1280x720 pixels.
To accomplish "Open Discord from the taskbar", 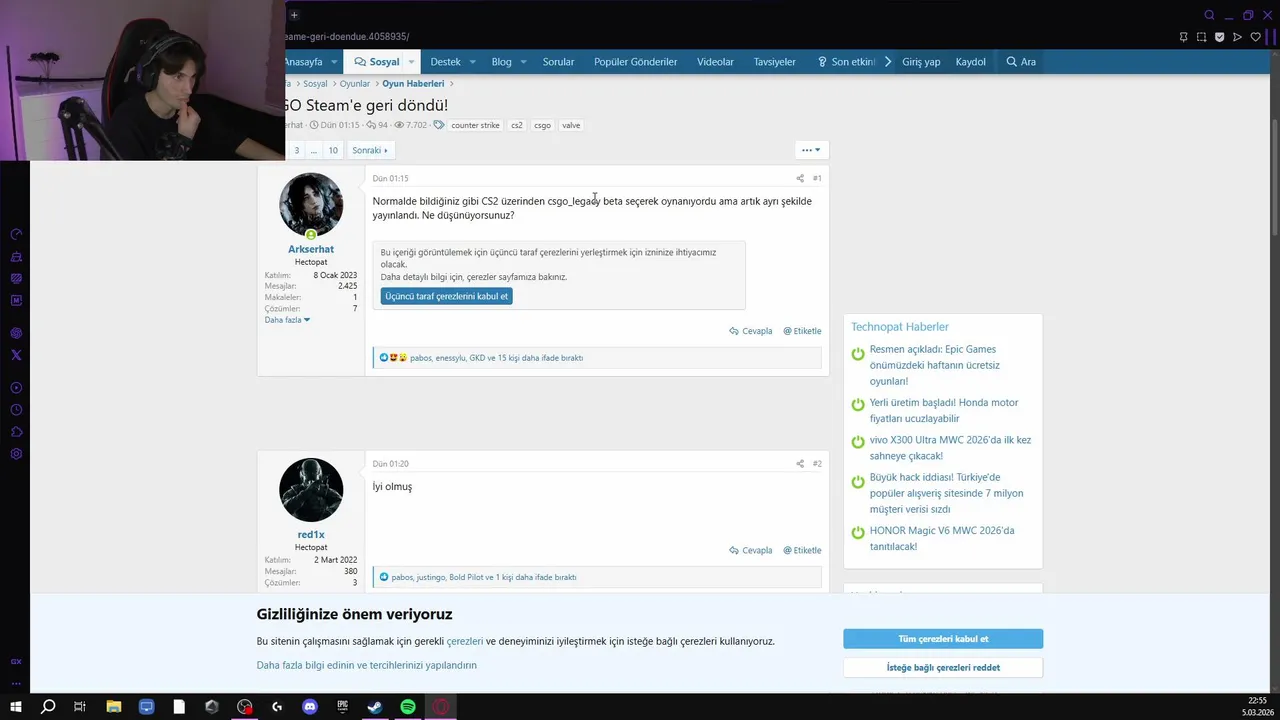I will pos(310,707).
